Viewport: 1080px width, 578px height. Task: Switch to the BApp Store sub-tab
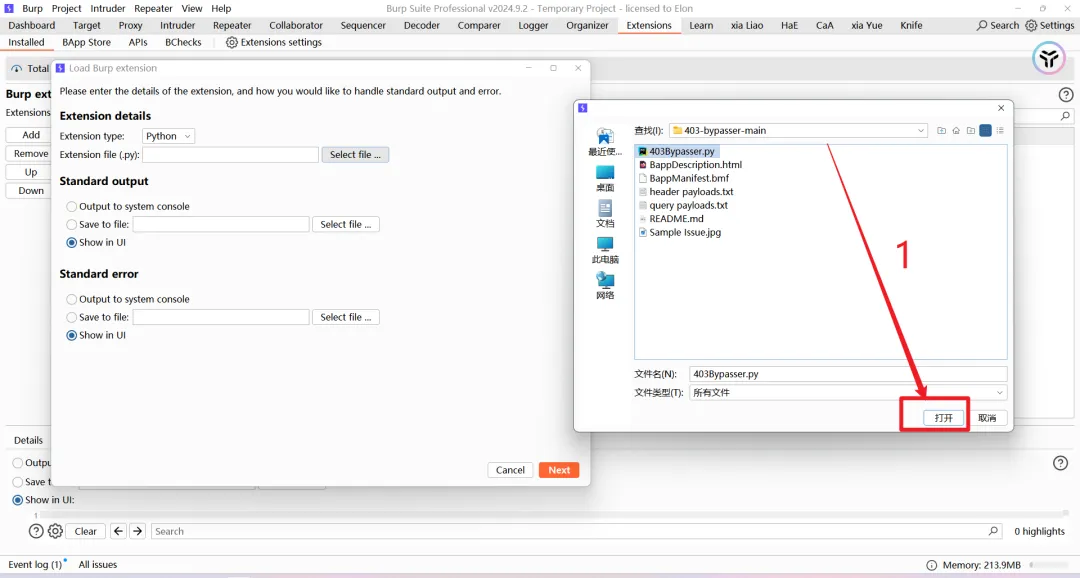(x=86, y=42)
